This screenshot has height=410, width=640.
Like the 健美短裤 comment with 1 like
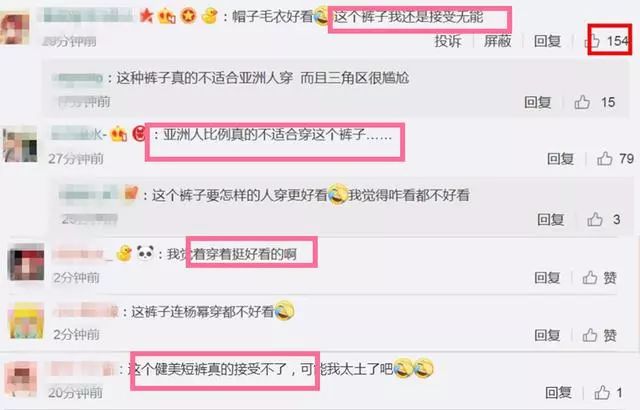(602, 393)
